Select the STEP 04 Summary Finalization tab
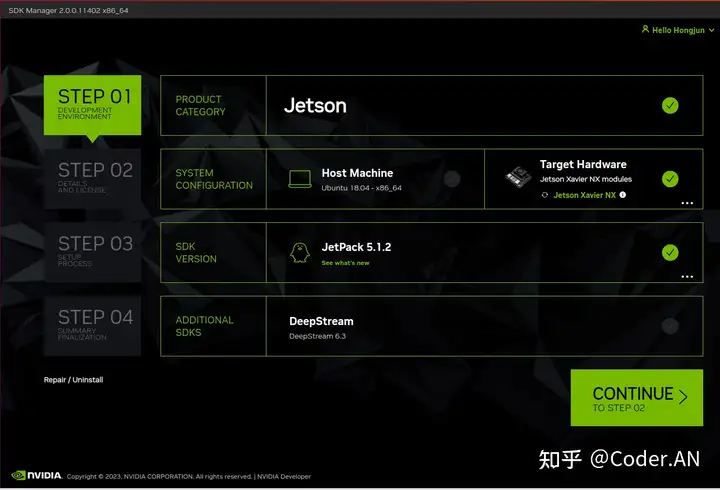The image size is (720, 490). coord(92,326)
